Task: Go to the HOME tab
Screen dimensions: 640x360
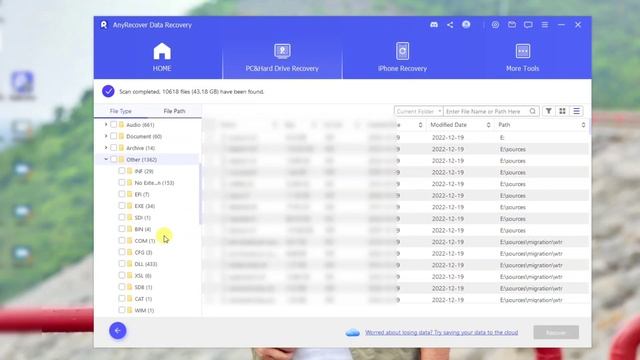Action: tap(162, 58)
